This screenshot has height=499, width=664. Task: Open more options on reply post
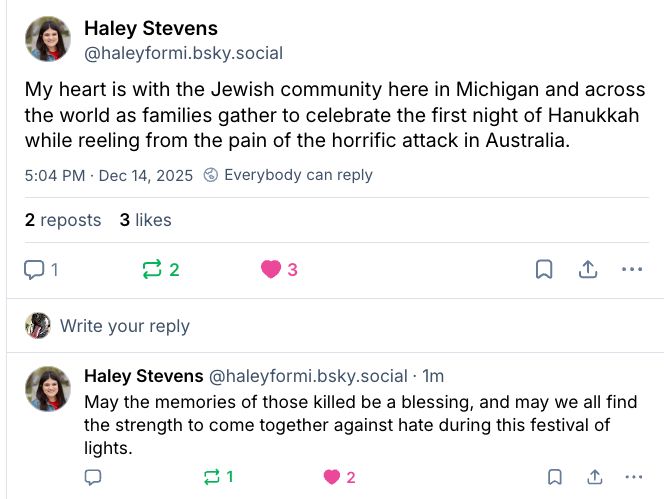coord(633,477)
